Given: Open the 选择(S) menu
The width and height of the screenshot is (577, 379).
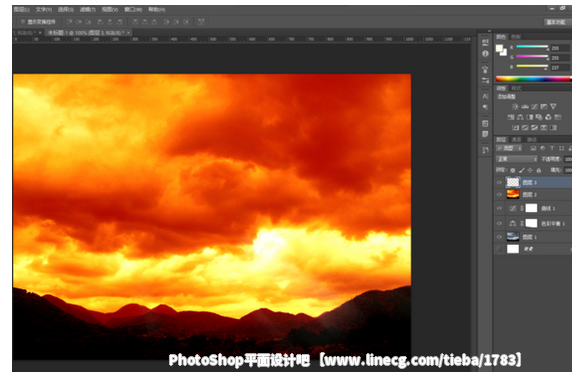Looking at the screenshot, I should tap(66, 9).
